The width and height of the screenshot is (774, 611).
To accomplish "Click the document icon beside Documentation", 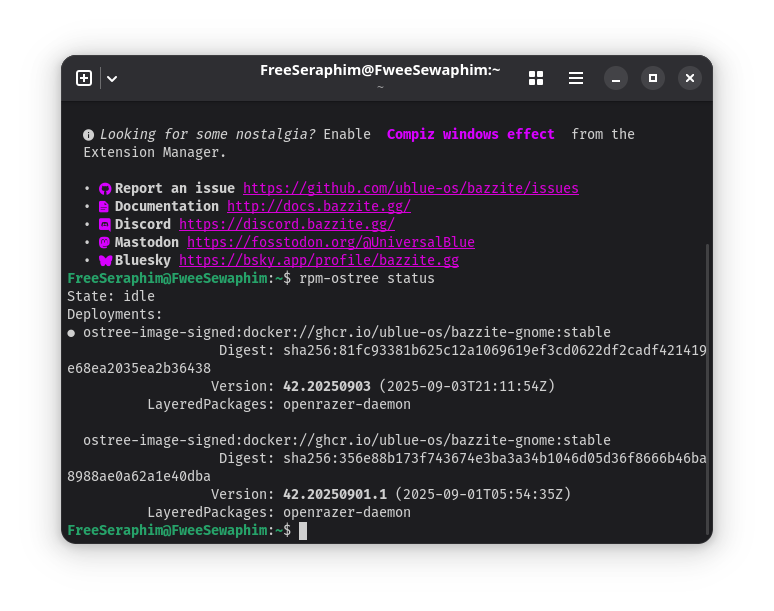I will point(104,207).
